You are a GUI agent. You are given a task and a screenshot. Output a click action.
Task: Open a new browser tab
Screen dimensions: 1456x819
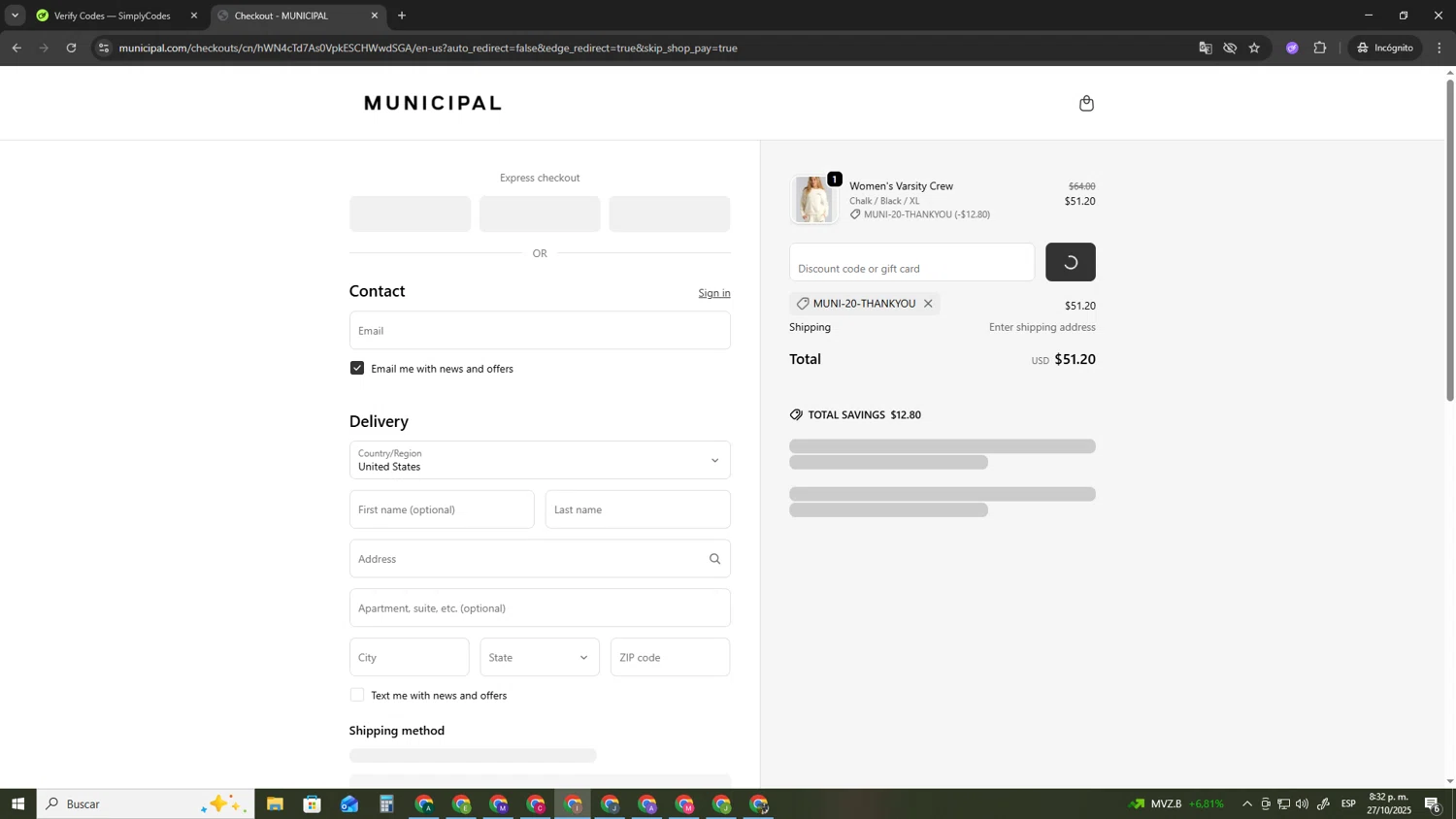tap(402, 16)
